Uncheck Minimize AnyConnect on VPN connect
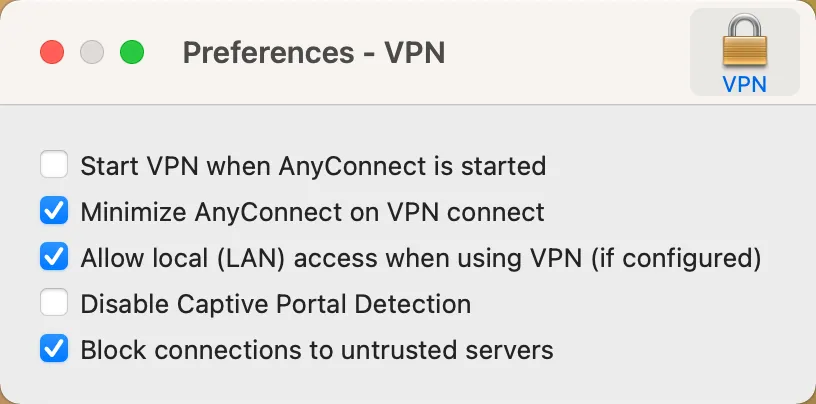The width and height of the screenshot is (816, 404). pos(54,211)
